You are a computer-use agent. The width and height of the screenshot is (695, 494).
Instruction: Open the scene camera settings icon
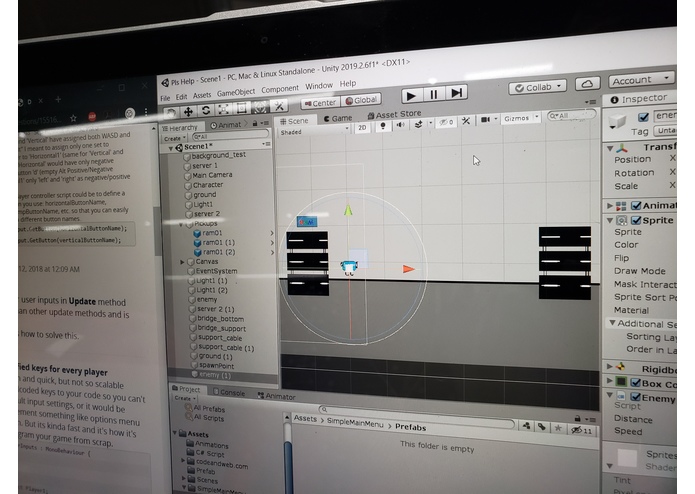coord(486,120)
